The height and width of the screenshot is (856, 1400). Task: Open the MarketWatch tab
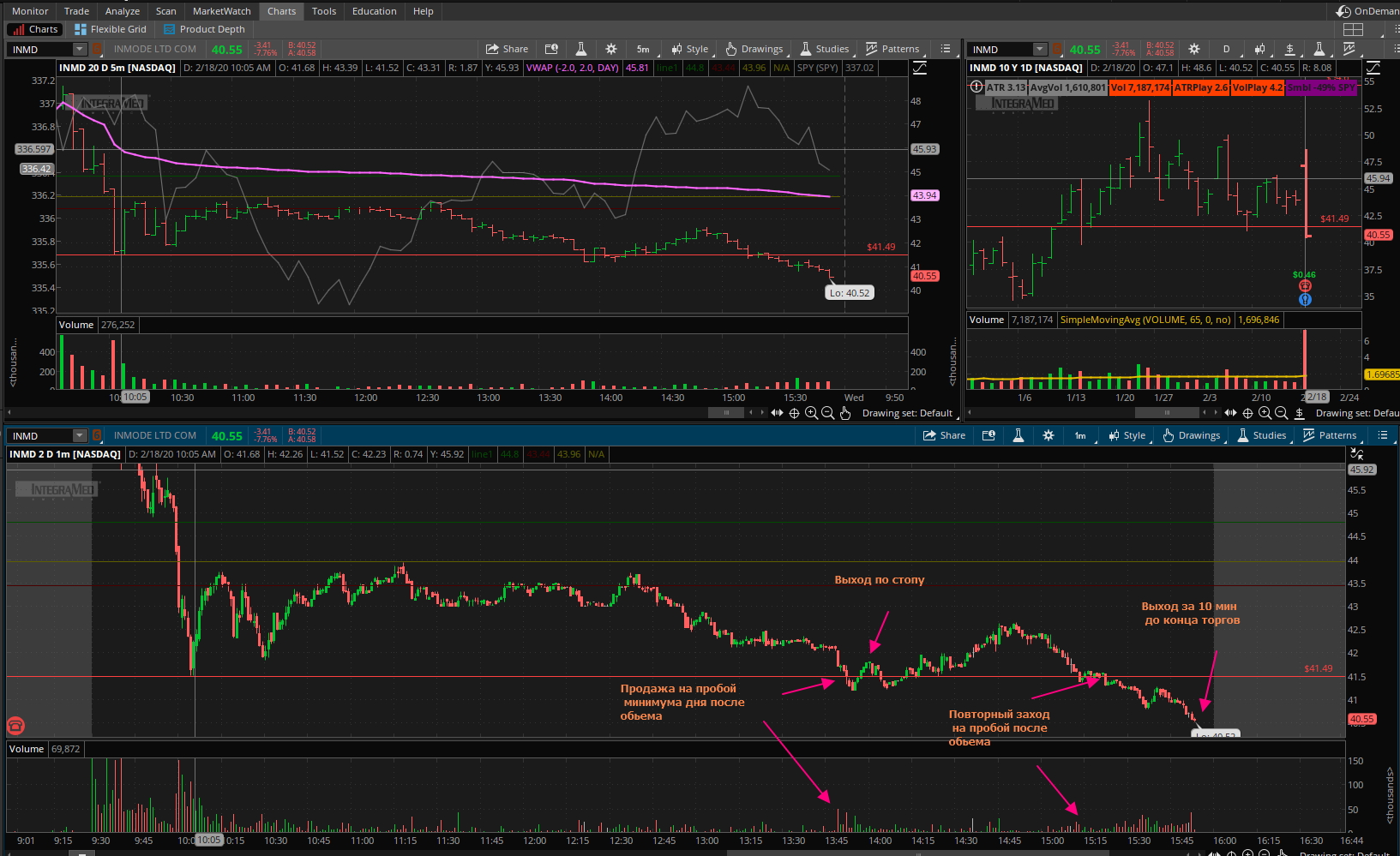pyautogui.click(x=221, y=11)
